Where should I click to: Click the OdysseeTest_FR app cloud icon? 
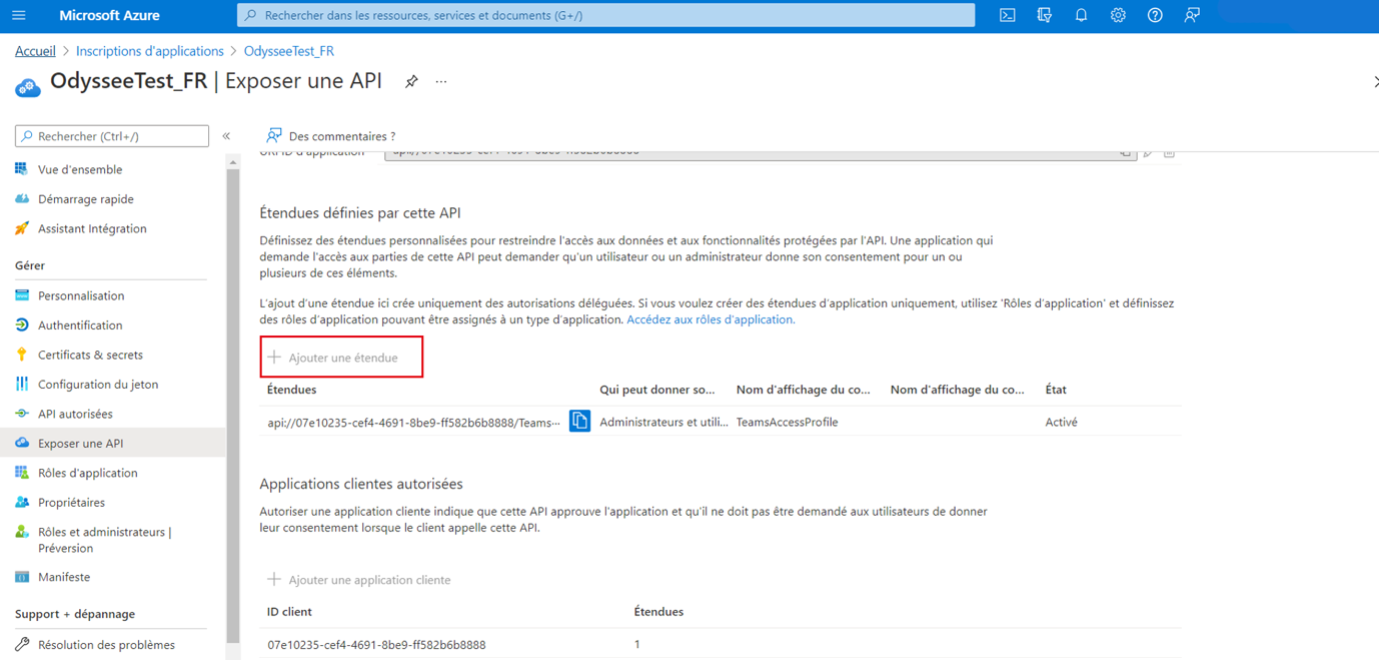click(28, 87)
